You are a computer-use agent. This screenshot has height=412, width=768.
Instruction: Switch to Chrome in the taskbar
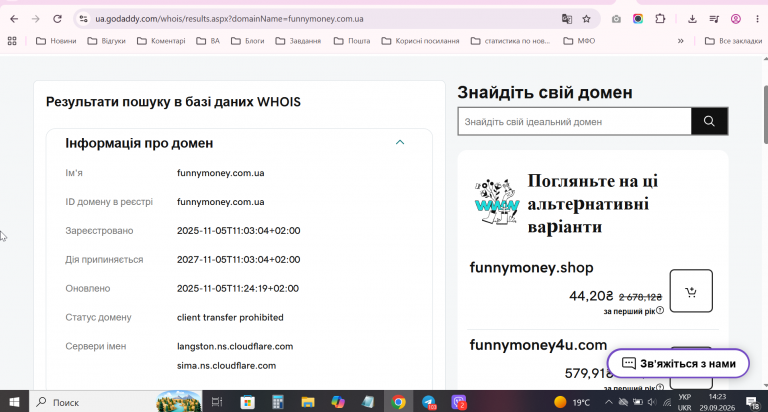(x=398, y=402)
